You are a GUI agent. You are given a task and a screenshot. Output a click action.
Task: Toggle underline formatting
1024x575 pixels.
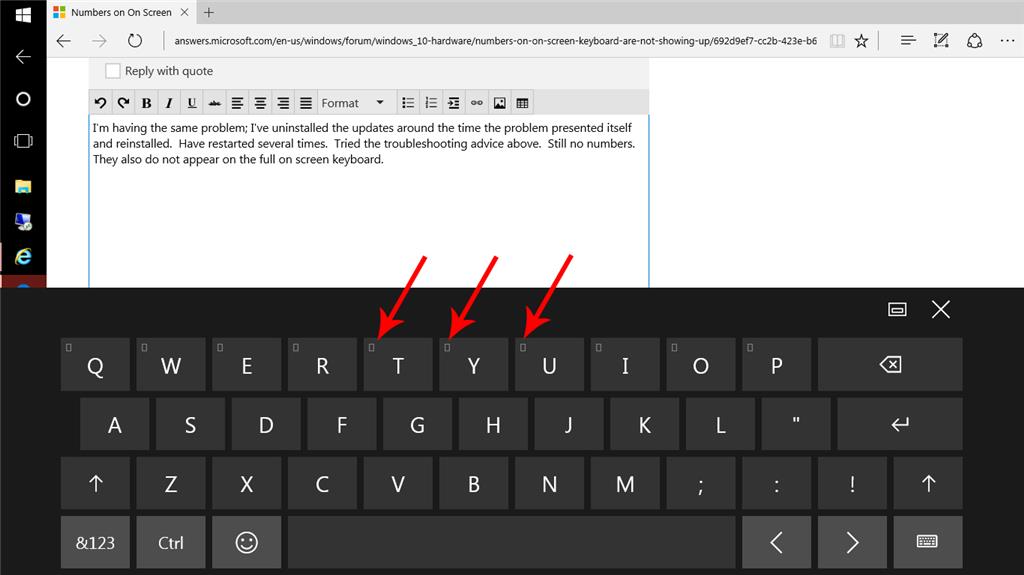tap(191, 103)
